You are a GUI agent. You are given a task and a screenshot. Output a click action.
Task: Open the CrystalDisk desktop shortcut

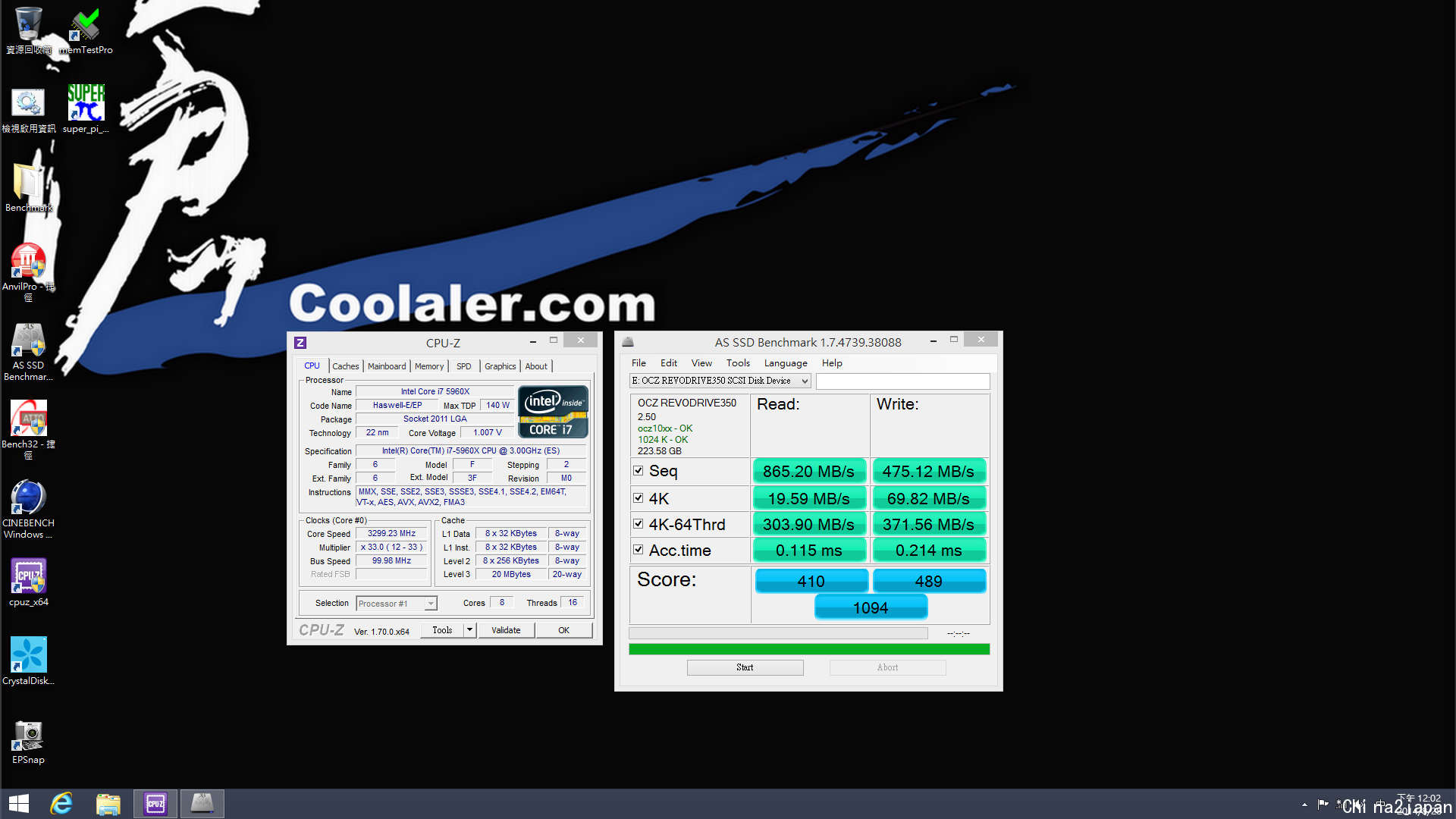click(29, 661)
